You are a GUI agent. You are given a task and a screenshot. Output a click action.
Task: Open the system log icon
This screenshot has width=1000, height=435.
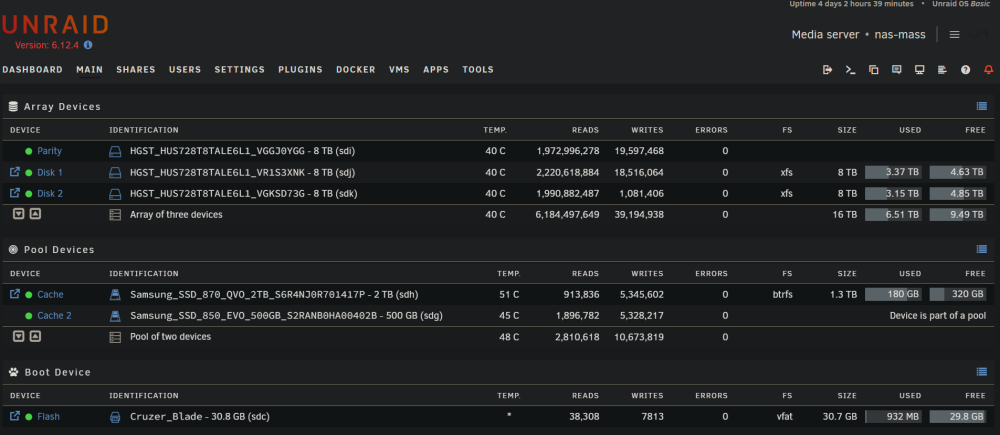point(942,70)
